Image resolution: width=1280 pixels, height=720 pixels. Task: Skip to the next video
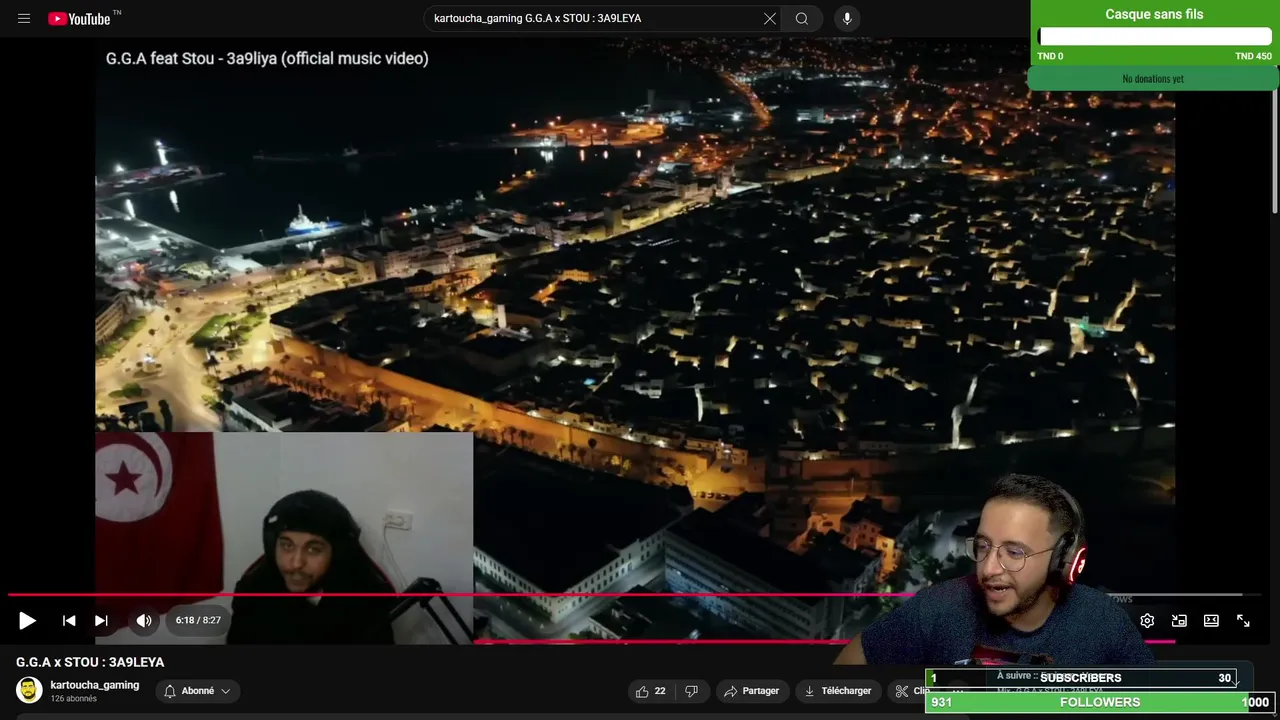[x=101, y=621]
